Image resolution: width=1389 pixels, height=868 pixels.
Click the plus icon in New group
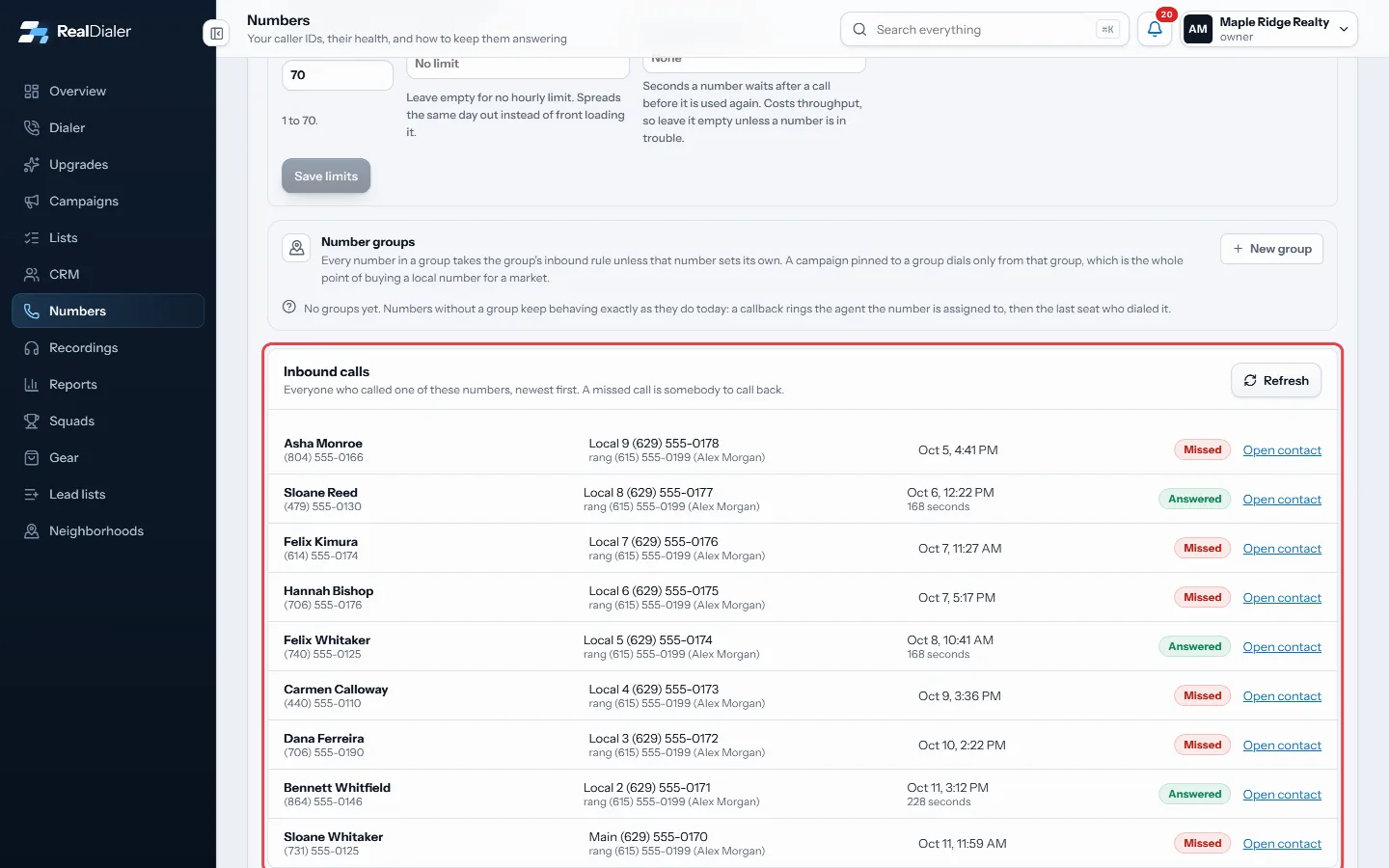[1238, 249]
